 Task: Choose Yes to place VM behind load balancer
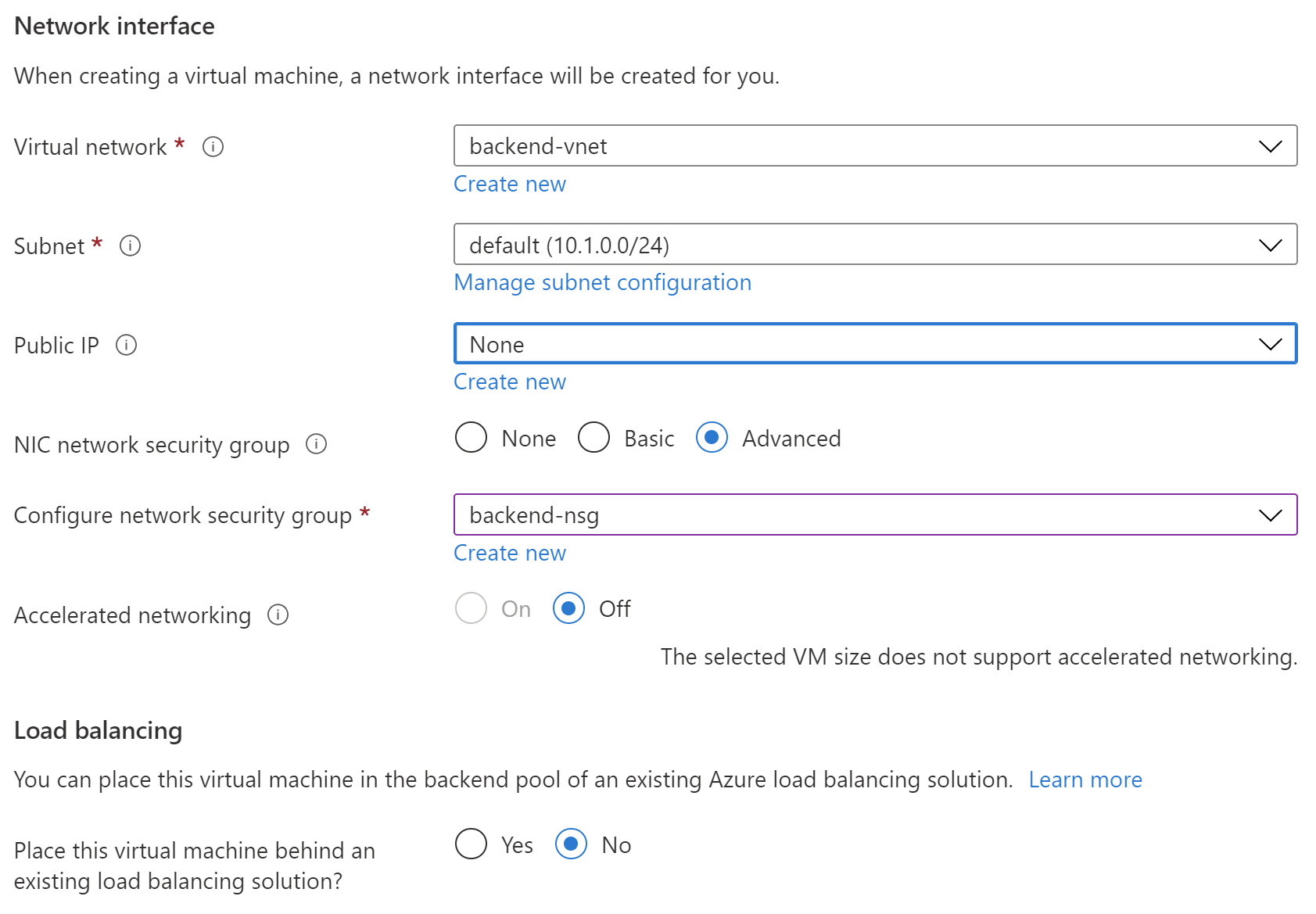[470, 844]
